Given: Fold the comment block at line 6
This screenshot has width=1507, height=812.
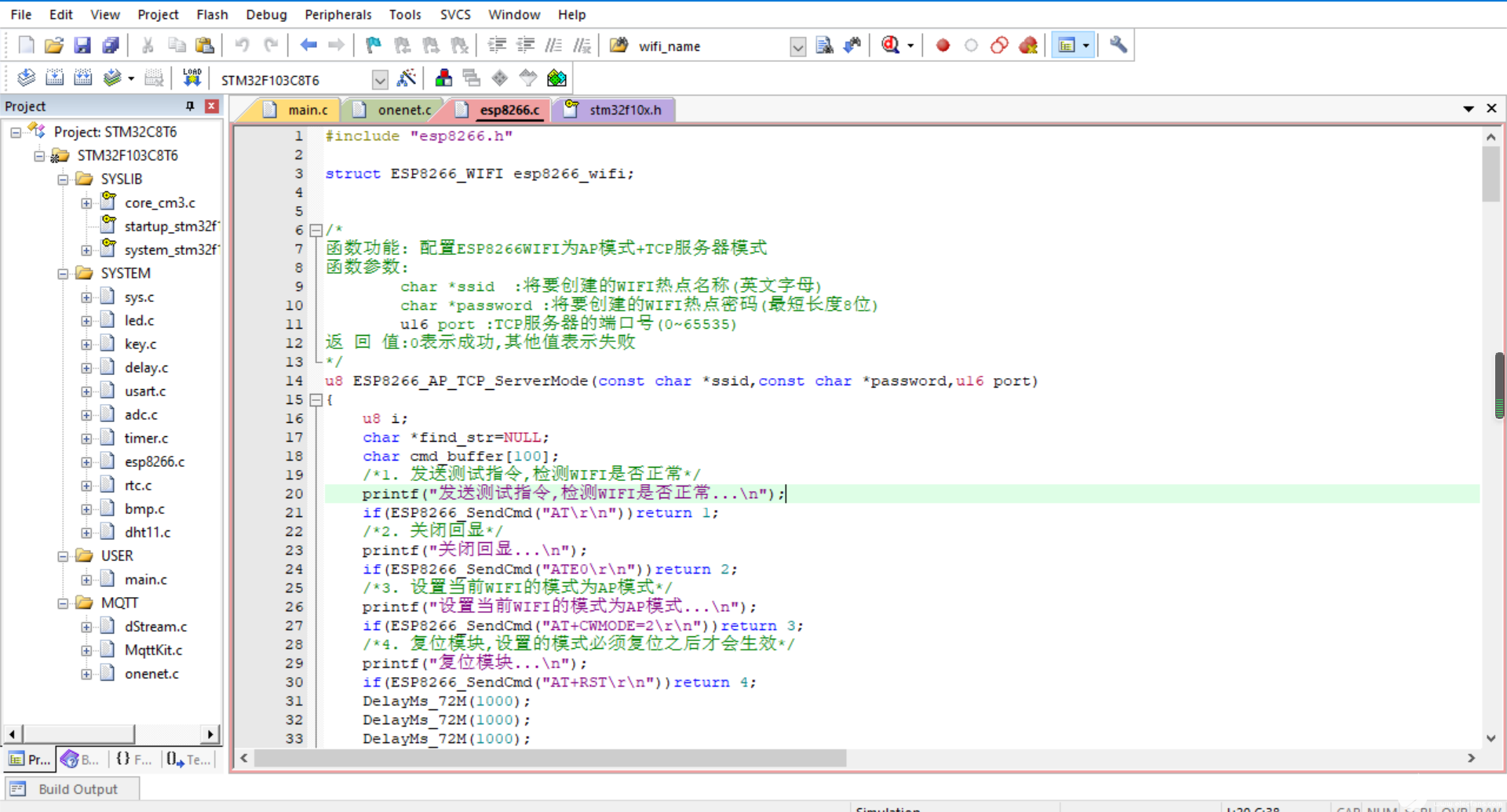Looking at the screenshot, I should pos(316,231).
